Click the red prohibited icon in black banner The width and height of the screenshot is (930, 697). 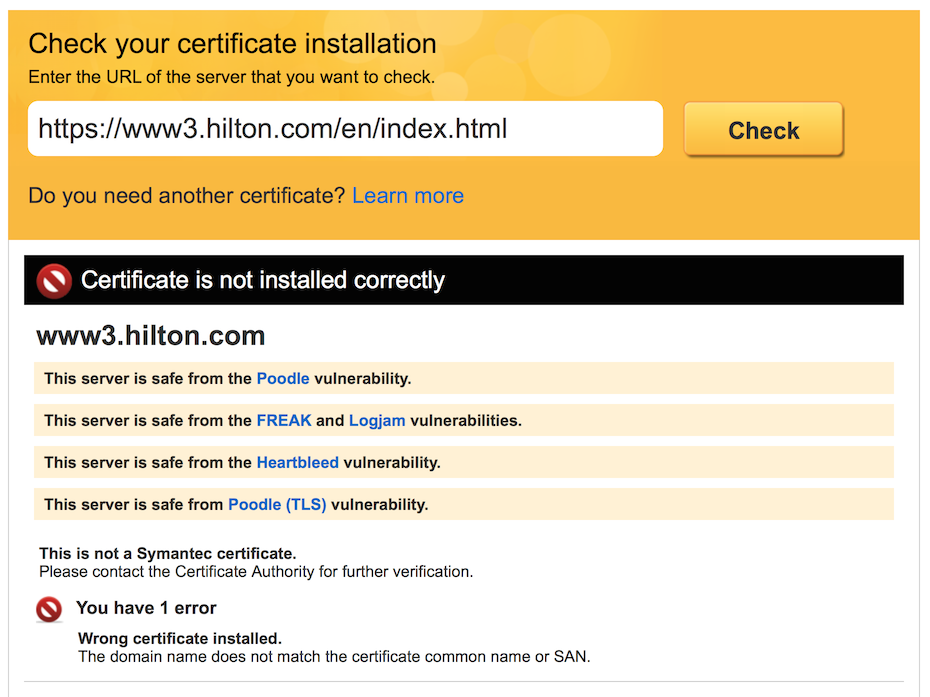click(x=54, y=281)
